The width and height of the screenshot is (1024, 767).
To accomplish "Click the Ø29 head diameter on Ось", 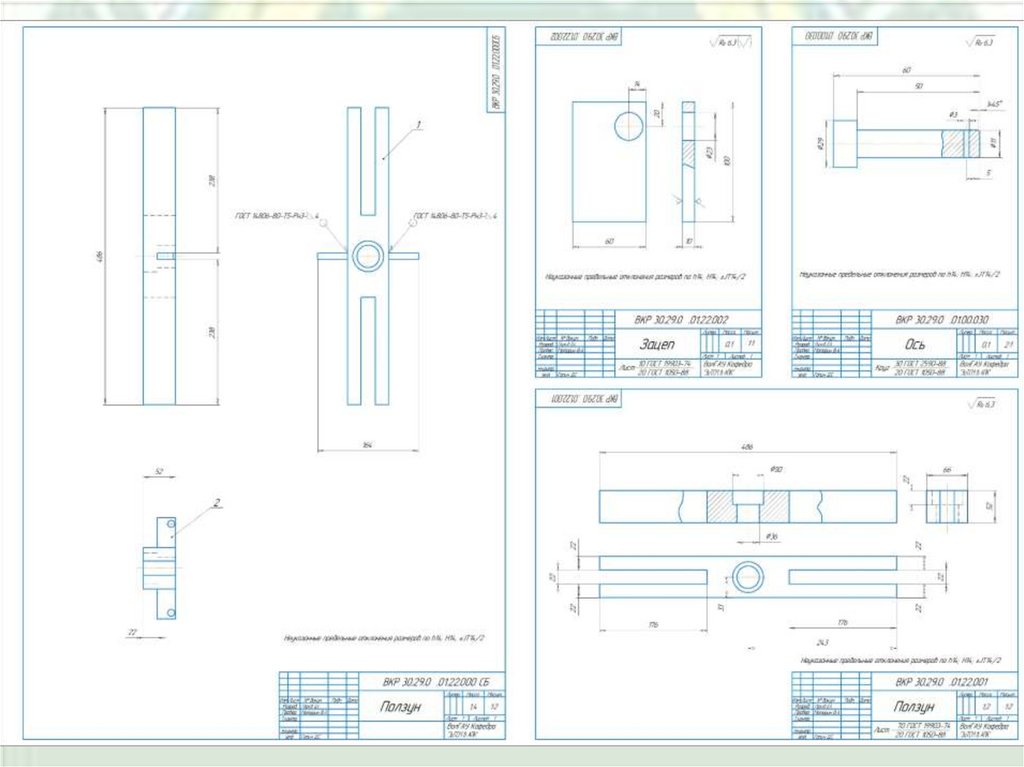I will 820,144.
